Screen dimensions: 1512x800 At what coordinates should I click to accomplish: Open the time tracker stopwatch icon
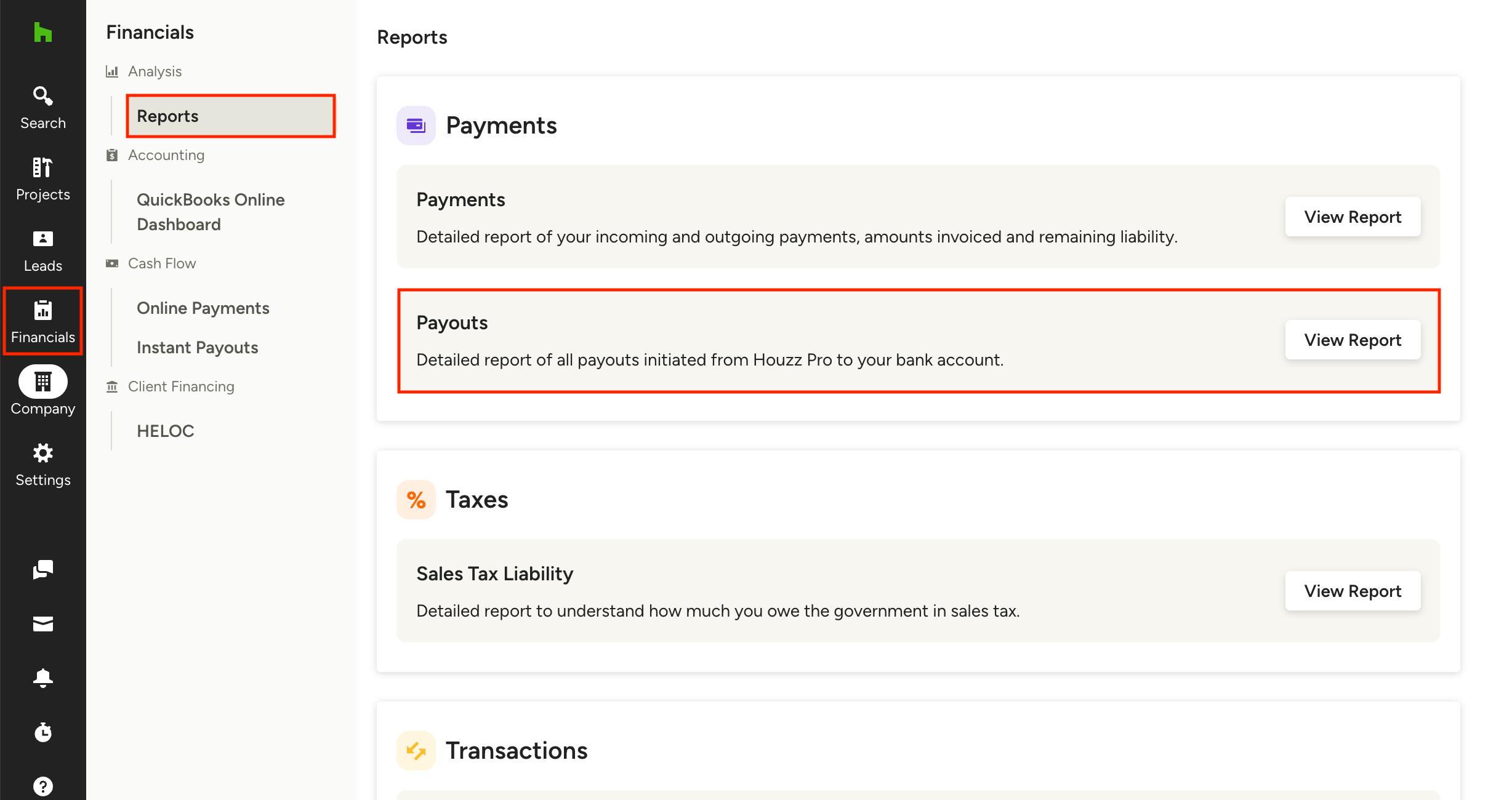(42, 732)
